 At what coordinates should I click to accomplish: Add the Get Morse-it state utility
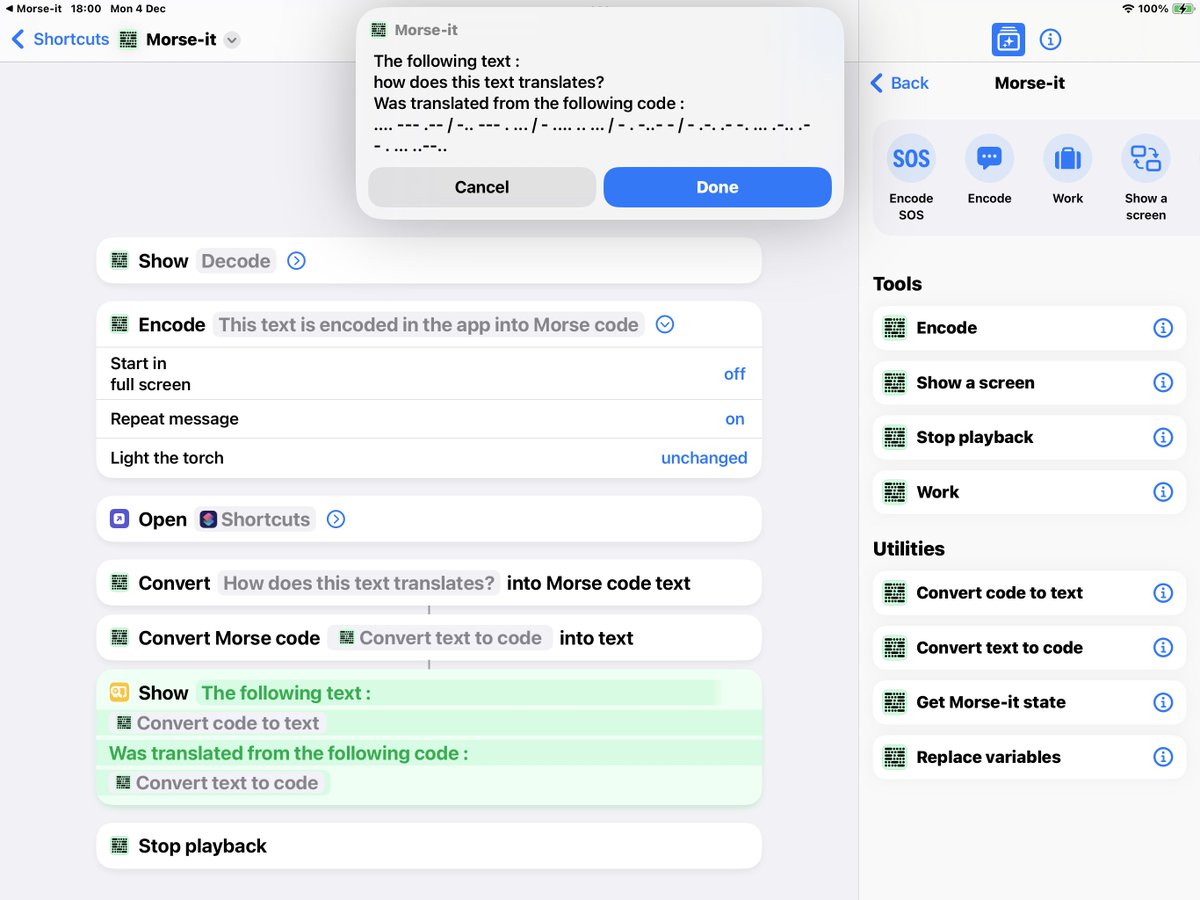tap(1029, 702)
